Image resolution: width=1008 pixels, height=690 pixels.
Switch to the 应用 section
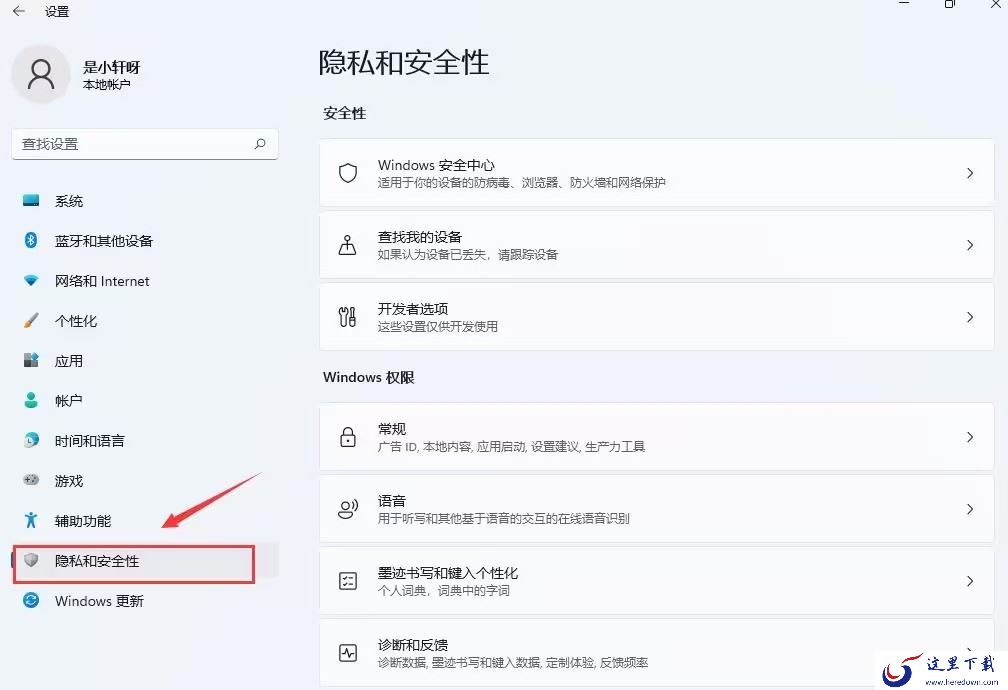(x=145, y=361)
